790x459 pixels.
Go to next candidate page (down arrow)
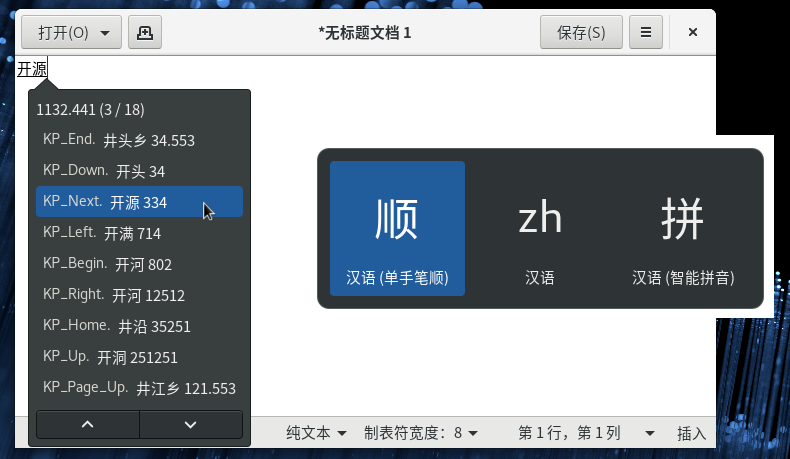(190, 425)
